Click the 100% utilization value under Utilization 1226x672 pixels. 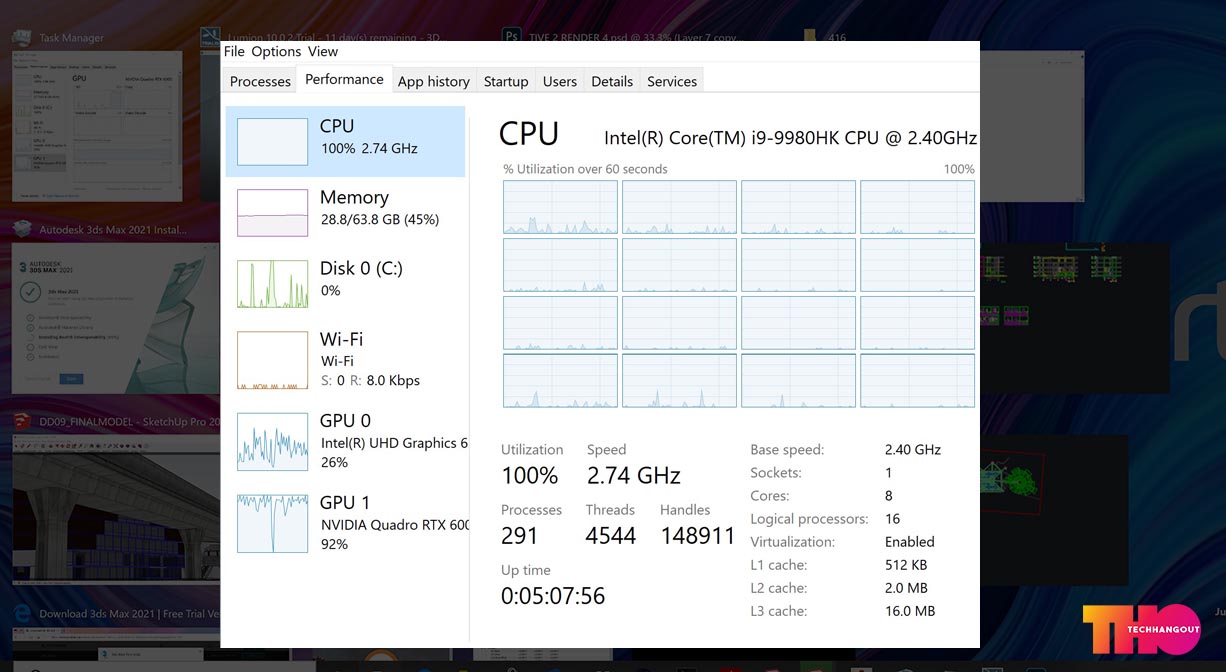(530, 475)
